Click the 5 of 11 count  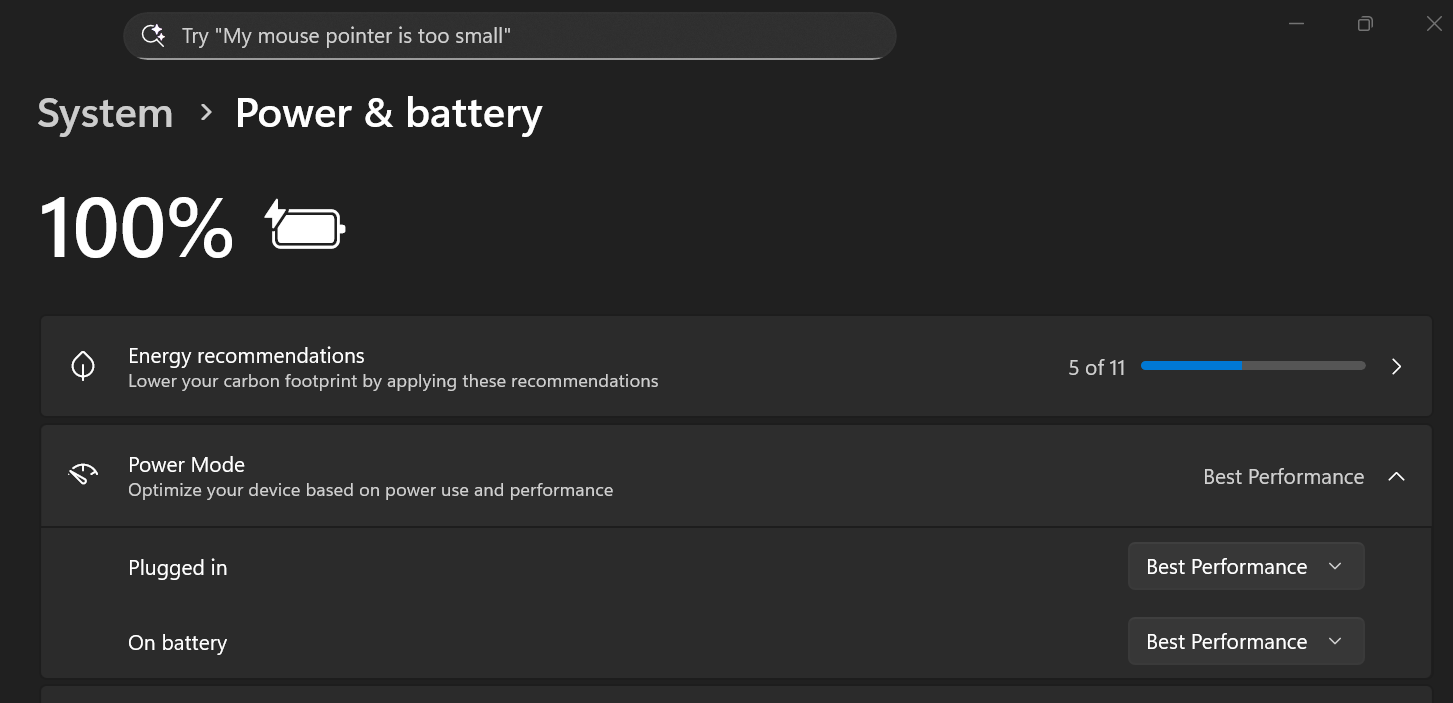[1096, 368]
